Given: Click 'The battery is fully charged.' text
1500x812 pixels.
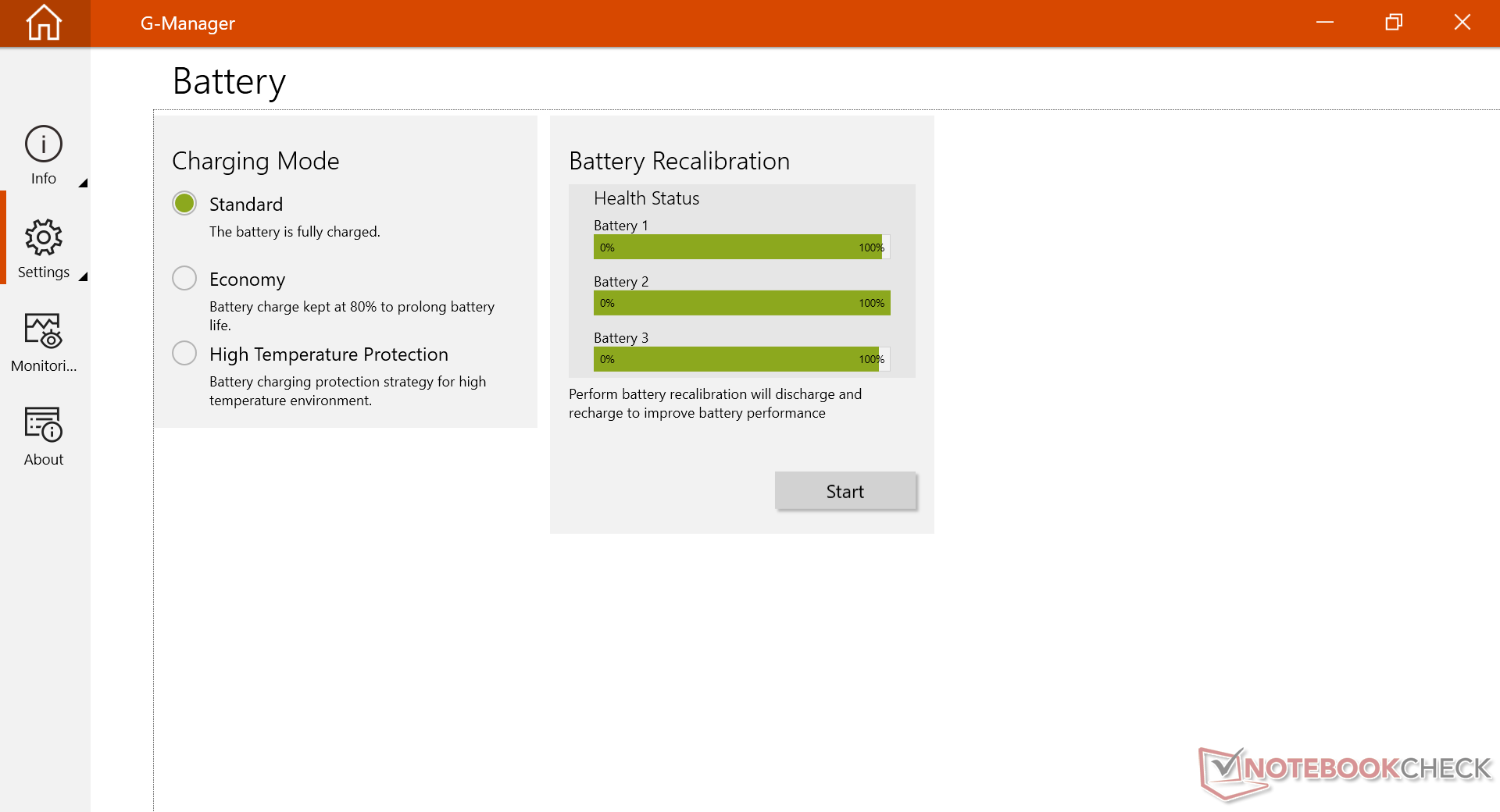Looking at the screenshot, I should (x=295, y=232).
